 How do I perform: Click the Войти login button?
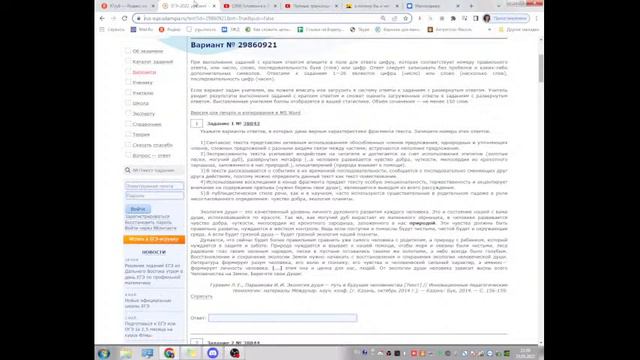click(x=138, y=209)
